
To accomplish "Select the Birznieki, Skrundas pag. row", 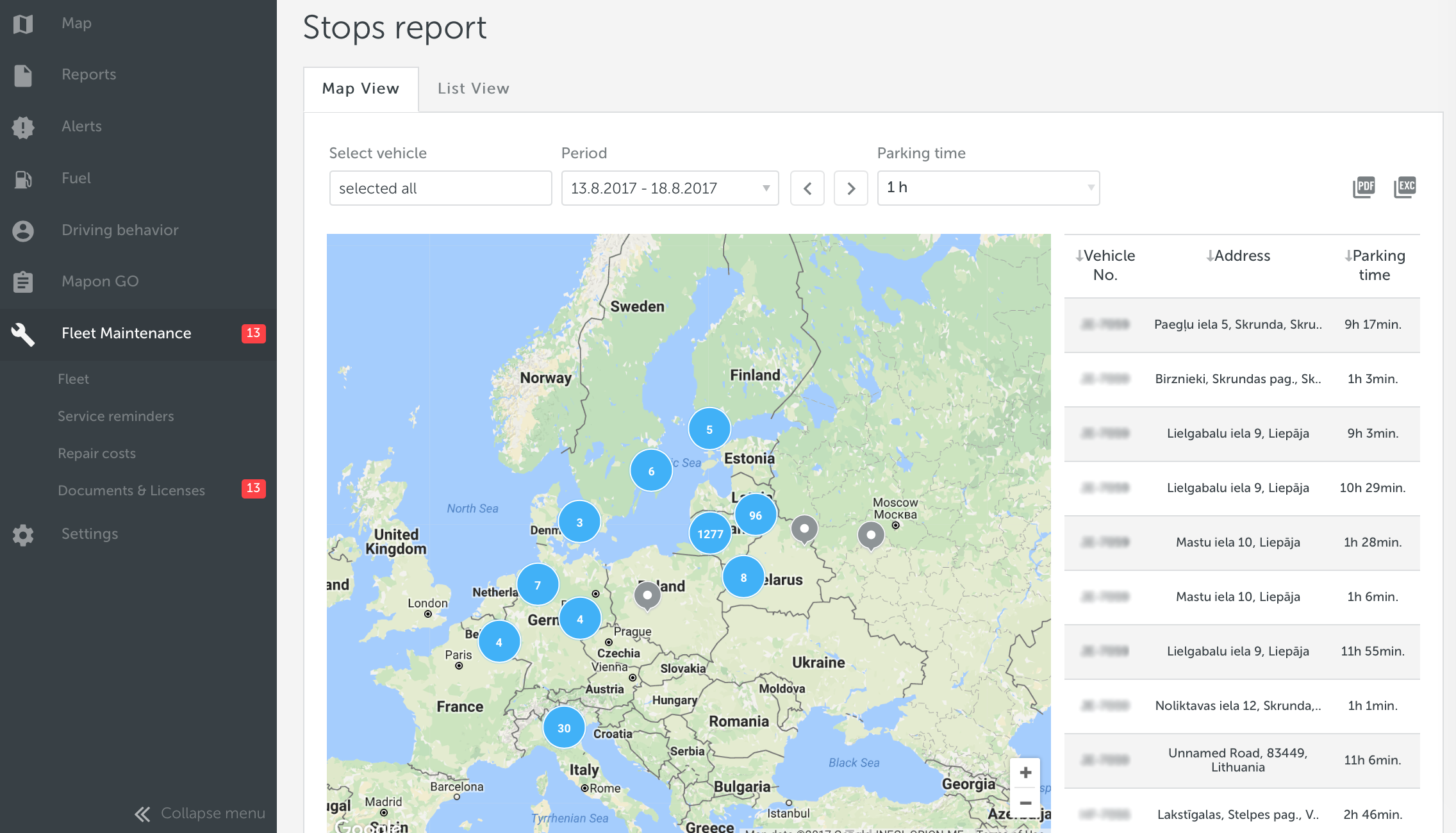I will pos(1242,379).
